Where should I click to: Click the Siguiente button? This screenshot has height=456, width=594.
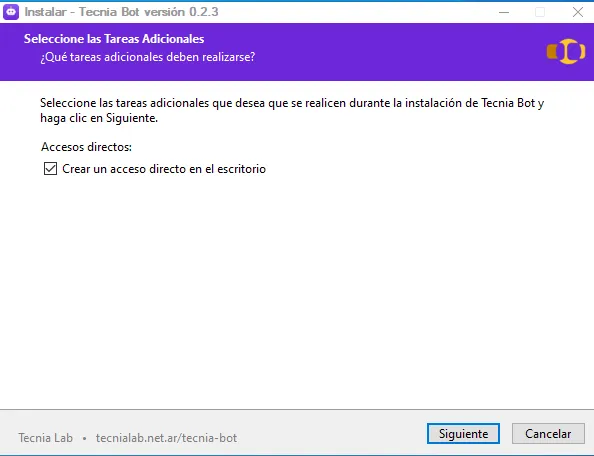pos(463,433)
